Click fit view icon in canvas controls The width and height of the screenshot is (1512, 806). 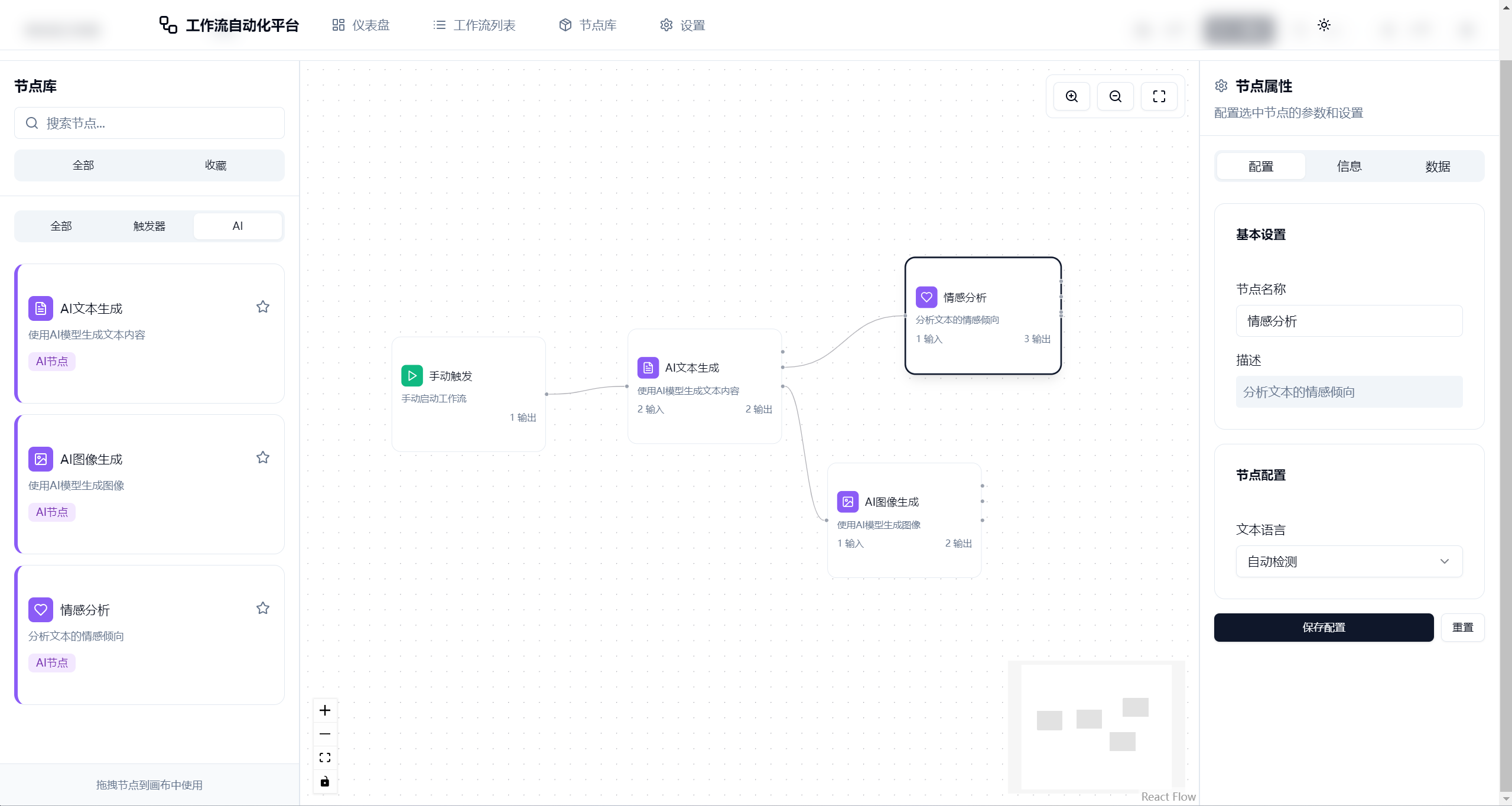tap(325, 758)
